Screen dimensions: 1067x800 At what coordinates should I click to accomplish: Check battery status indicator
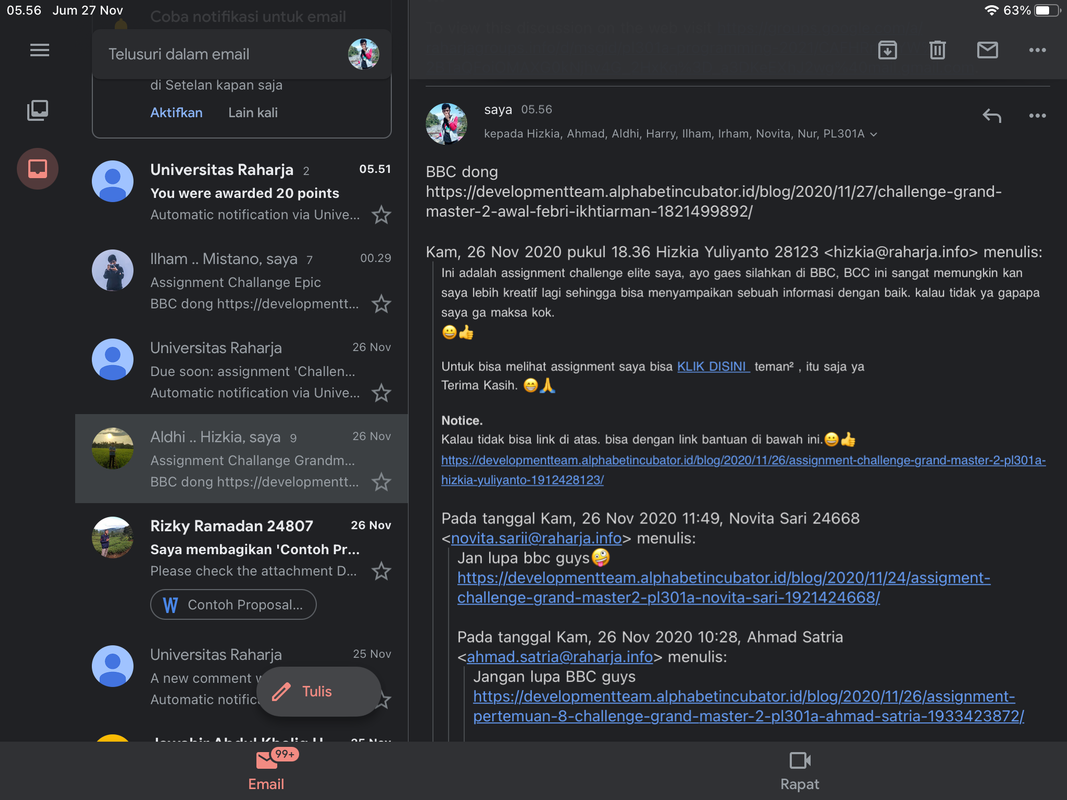[x=1046, y=10]
